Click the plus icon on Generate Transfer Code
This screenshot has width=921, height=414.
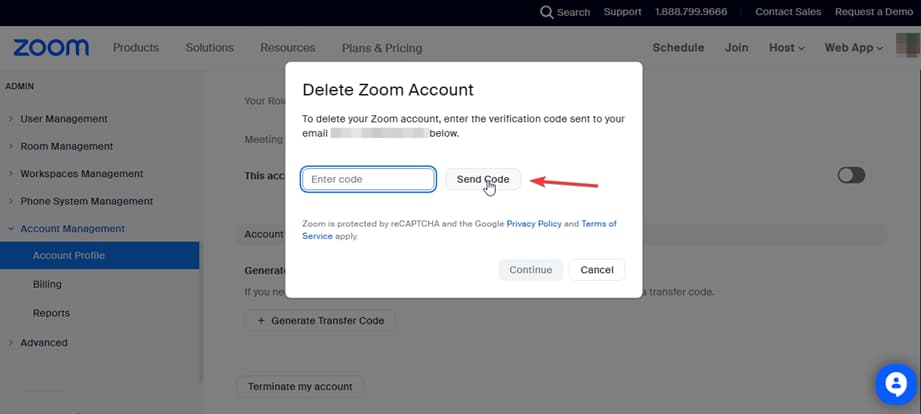pyautogui.click(x=262, y=321)
